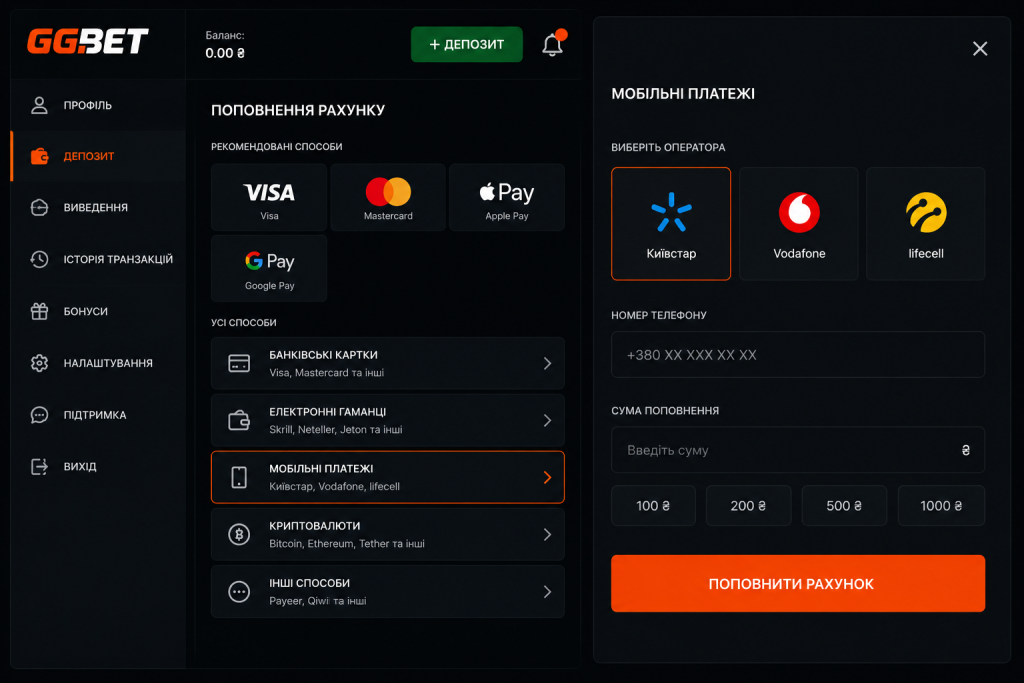Click the Bitcoin icon in КРИПТОВАЛЮТИ row
Screen dimensions: 1024x683
pyautogui.click(x=239, y=534)
